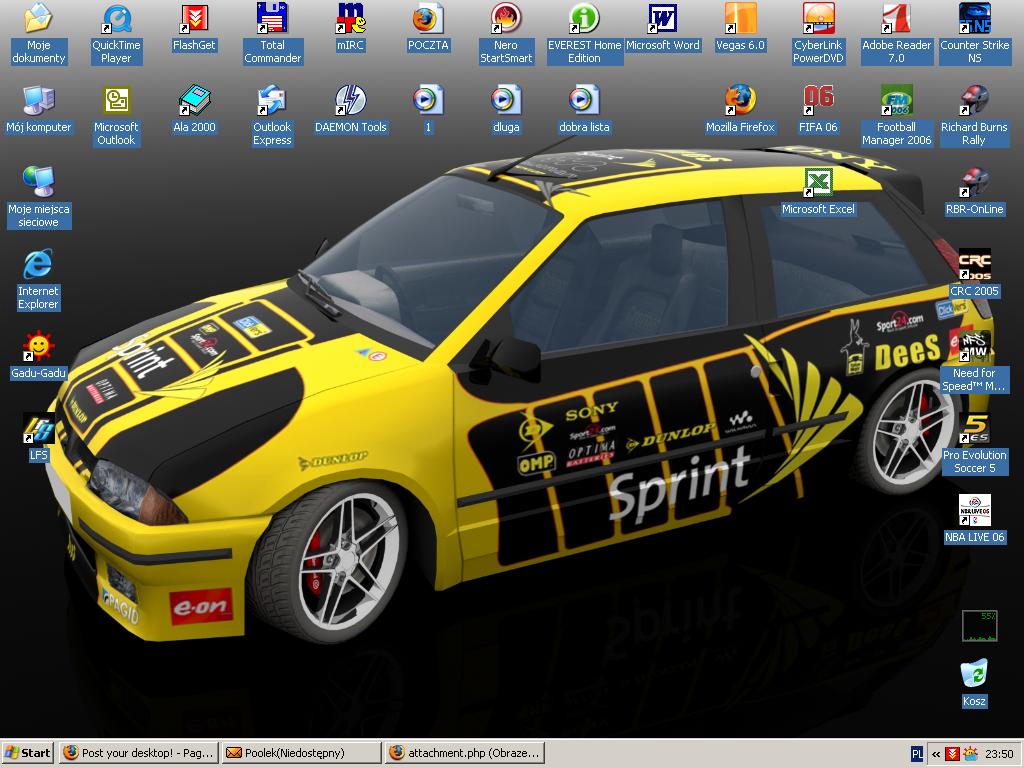
Task: Open the Total Commander desktop shortcut
Action: tap(272, 20)
